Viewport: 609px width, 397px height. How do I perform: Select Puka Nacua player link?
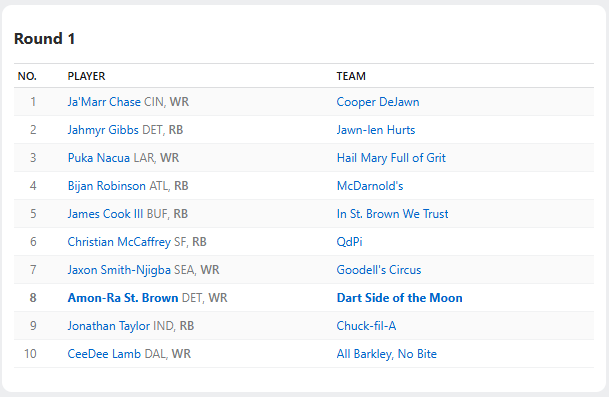[99, 158]
